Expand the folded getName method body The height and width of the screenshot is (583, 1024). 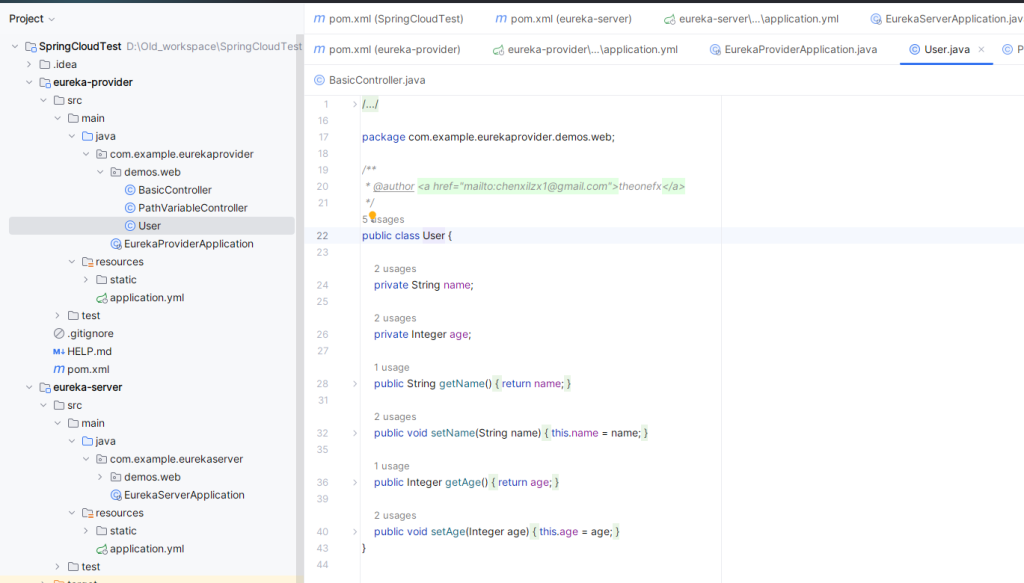tap(355, 384)
